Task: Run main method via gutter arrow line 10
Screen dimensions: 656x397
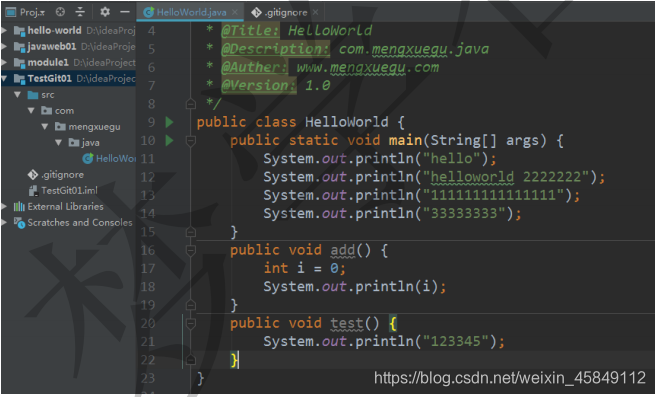Action: point(169,140)
